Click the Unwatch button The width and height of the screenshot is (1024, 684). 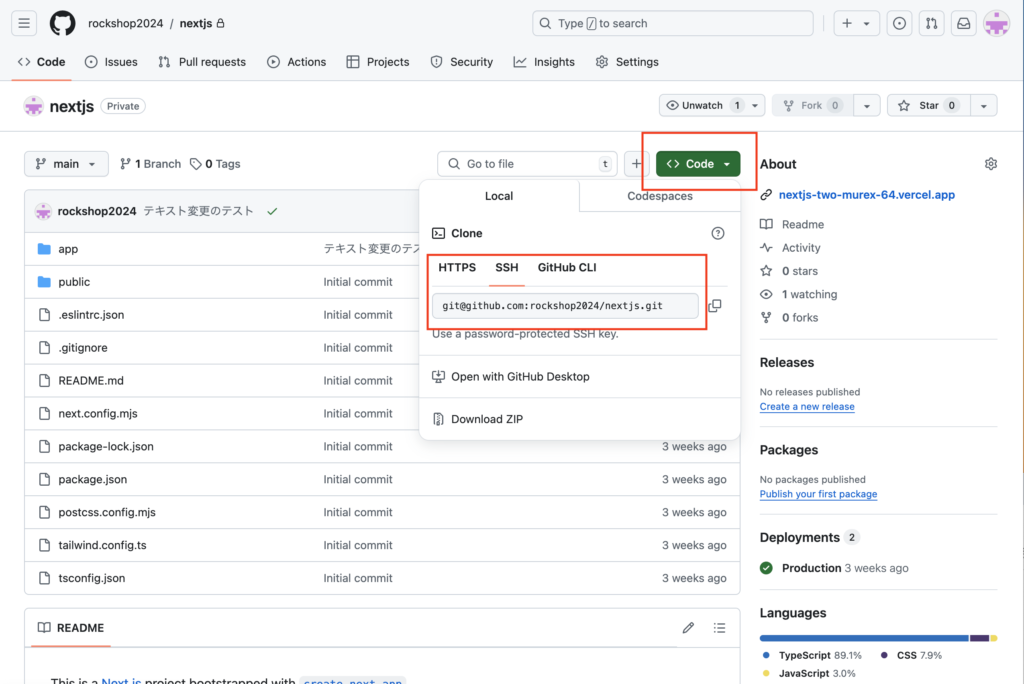click(x=703, y=106)
